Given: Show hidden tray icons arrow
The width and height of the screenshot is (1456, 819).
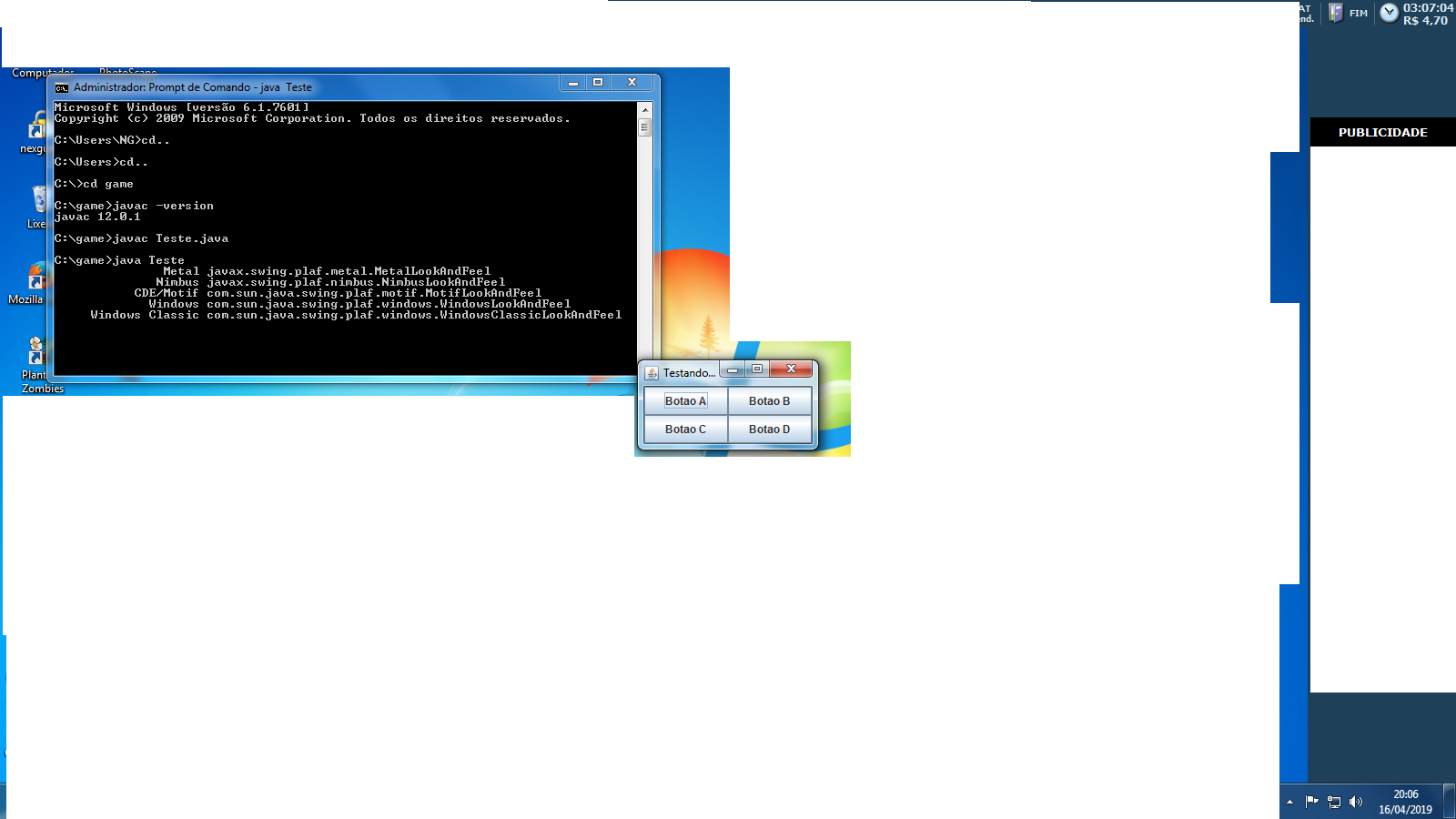Looking at the screenshot, I should (1289, 802).
